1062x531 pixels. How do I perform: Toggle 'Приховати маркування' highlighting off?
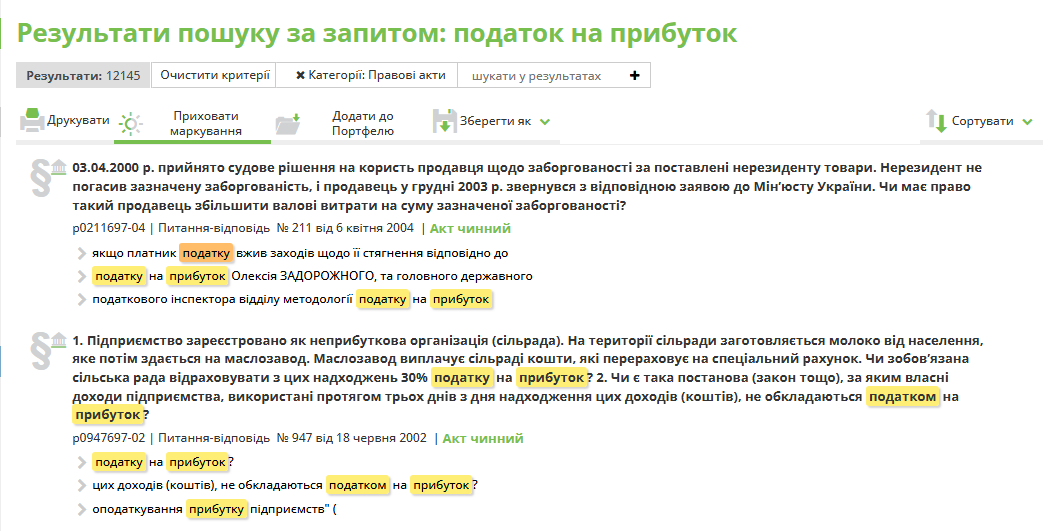pyautogui.click(x=205, y=123)
